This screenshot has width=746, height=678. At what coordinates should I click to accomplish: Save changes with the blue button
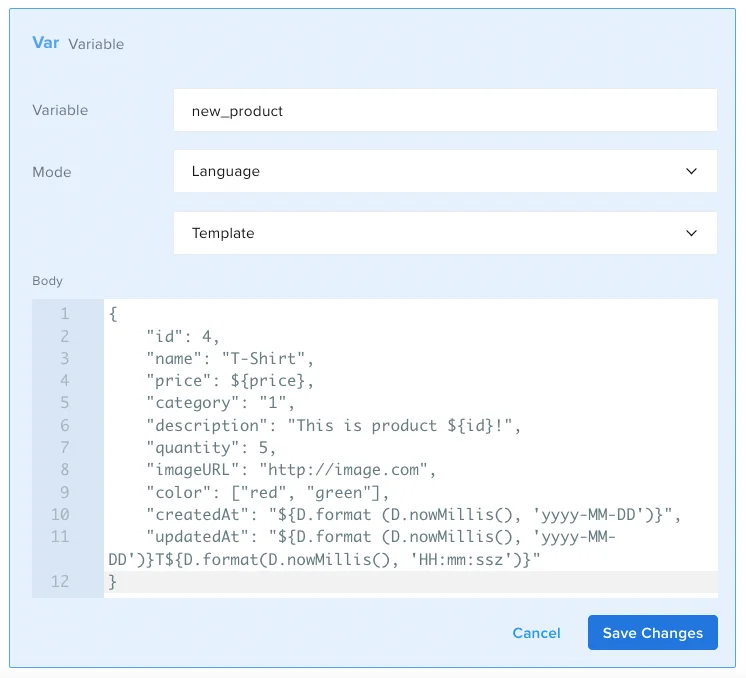pos(652,633)
